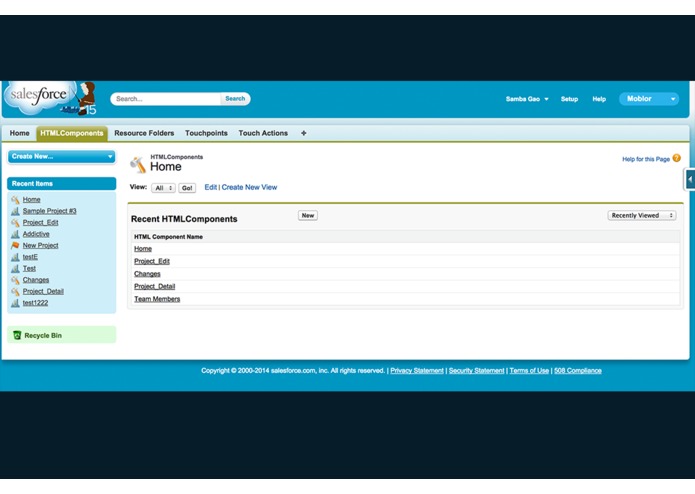
Task: Focus the Search input field
Action: tap(166, 98)
